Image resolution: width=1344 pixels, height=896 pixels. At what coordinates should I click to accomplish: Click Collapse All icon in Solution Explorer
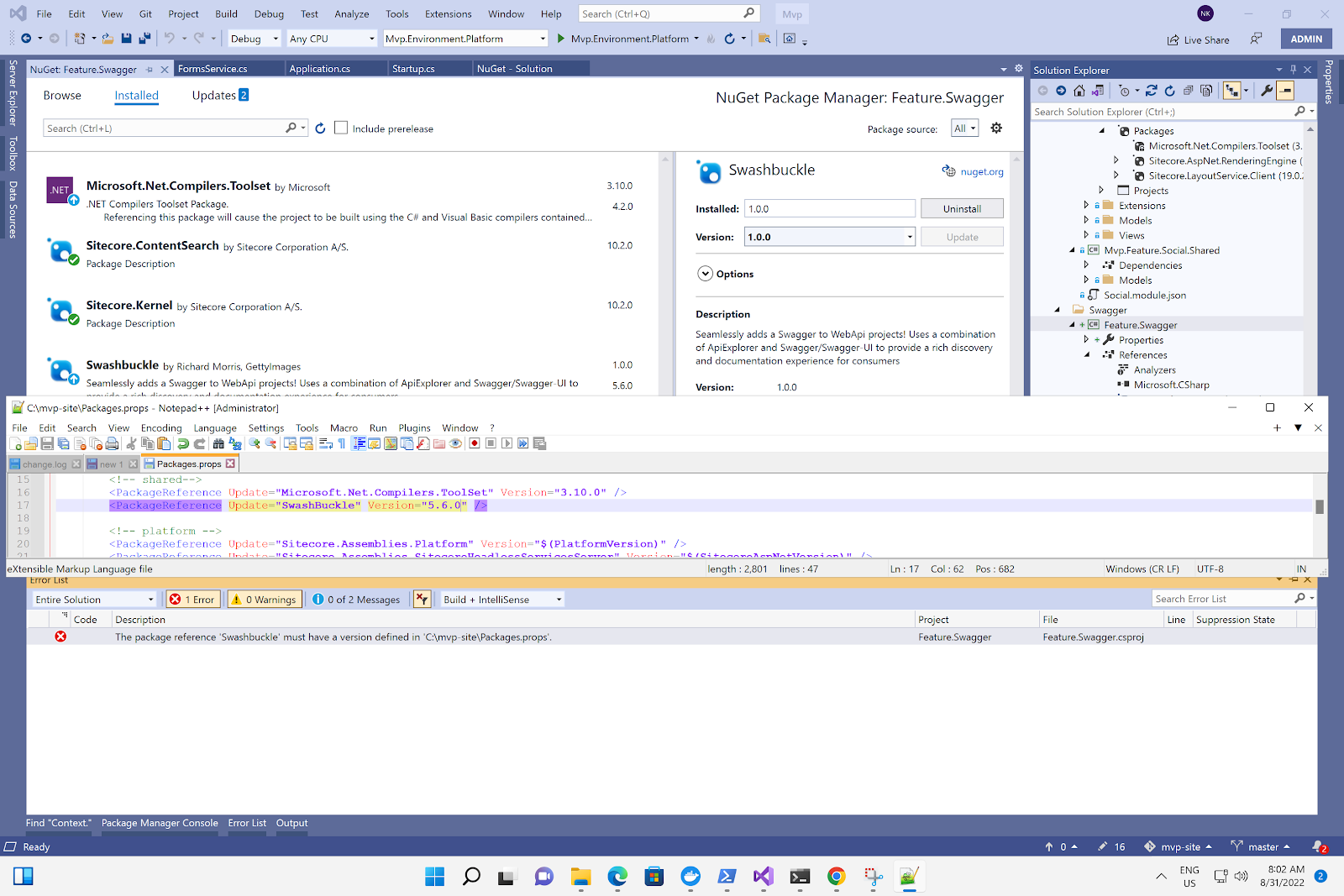pos(1188,91)
